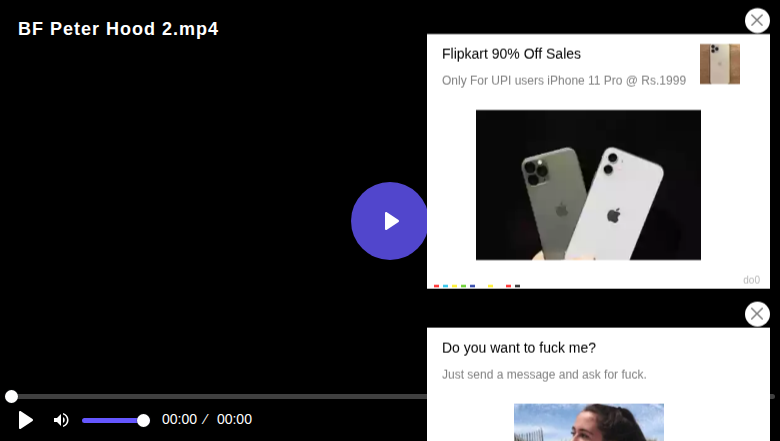Open the large two-iPhones ad image

[x=588, y=185]
